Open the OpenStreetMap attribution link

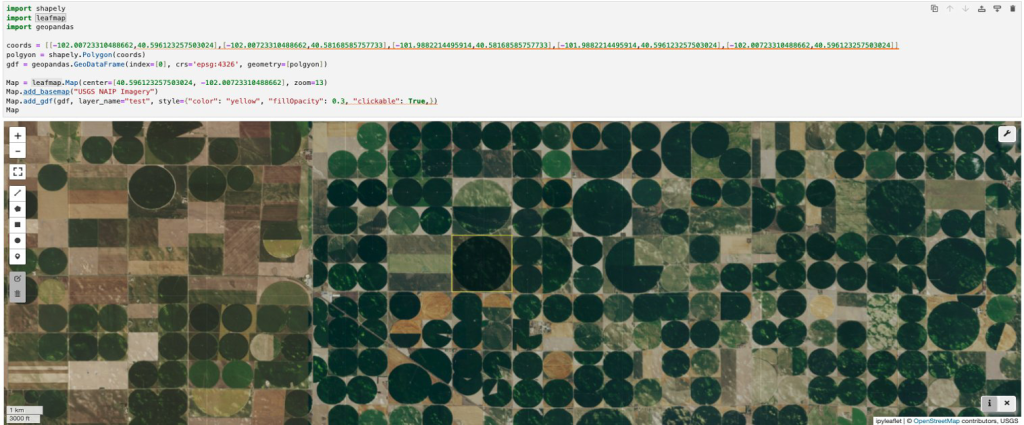[x=949, y=420]
